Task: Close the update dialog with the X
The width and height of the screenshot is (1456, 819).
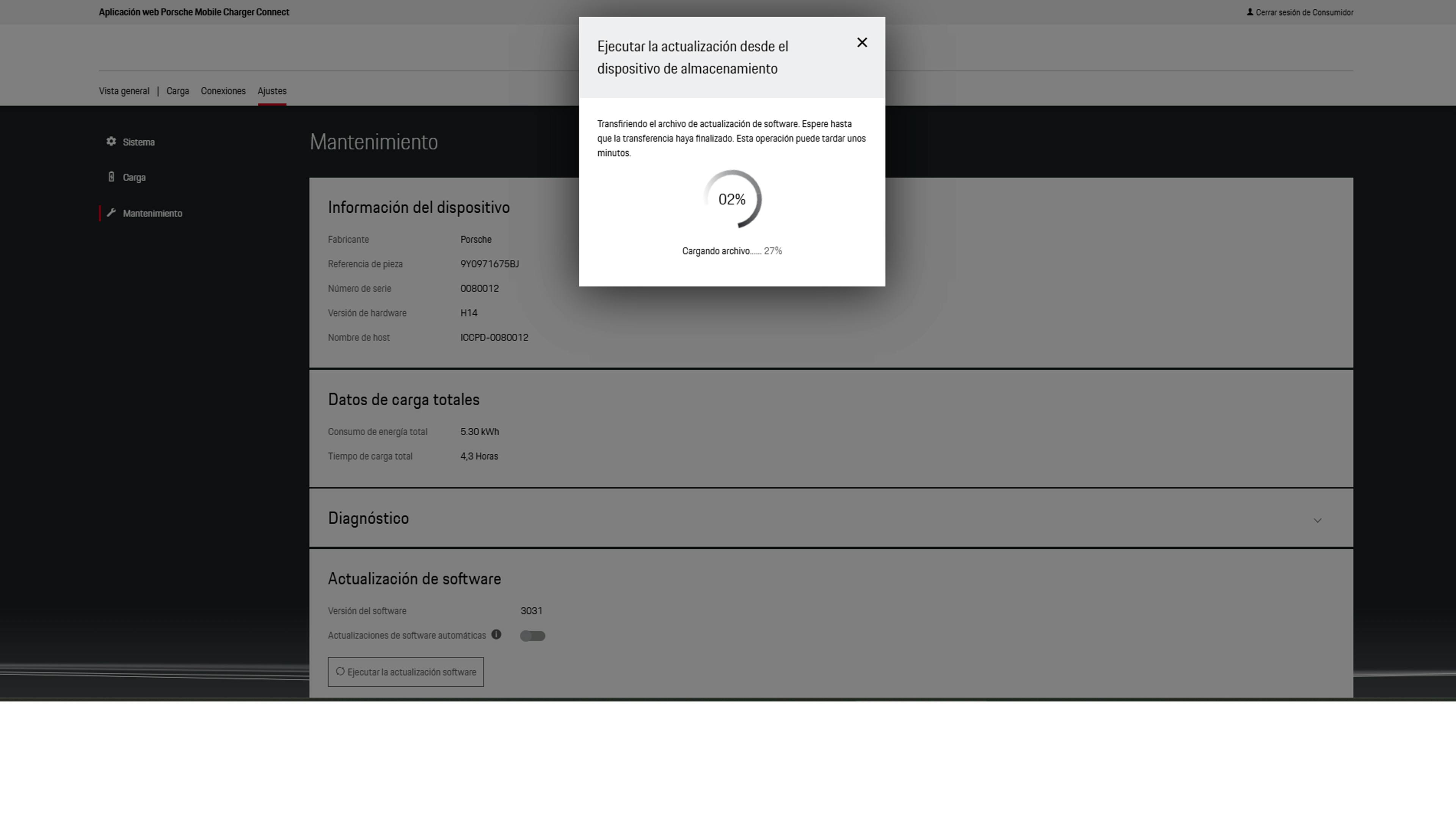Action: [x=862, y=42]
